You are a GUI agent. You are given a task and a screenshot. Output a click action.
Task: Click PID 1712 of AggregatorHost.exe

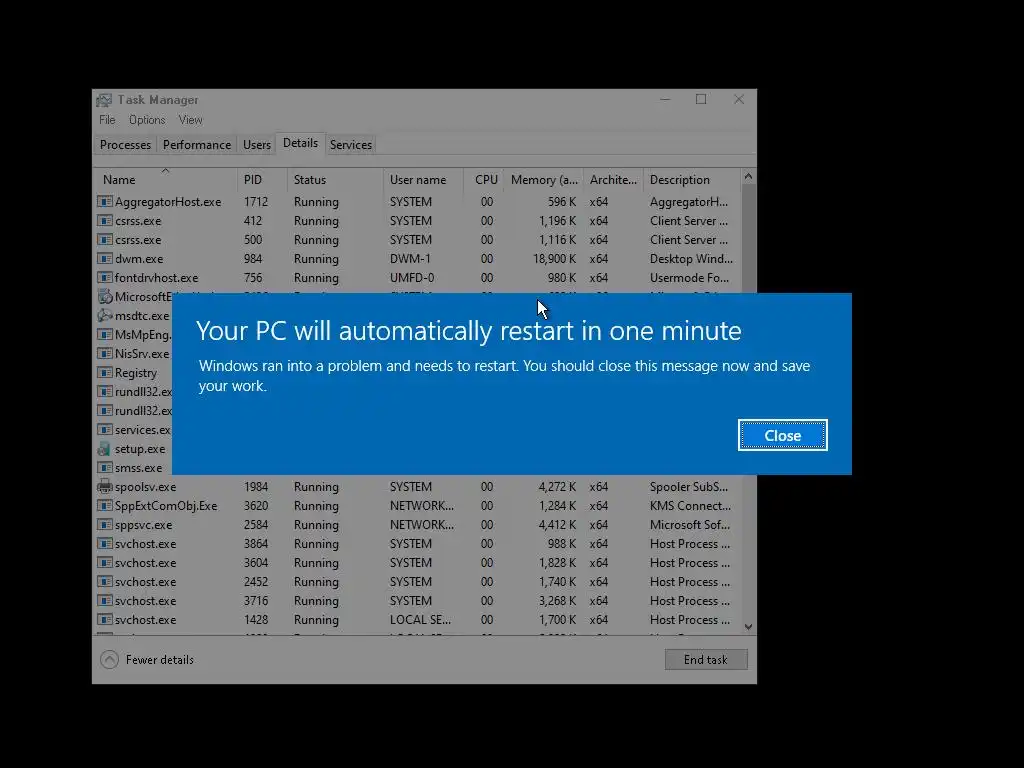[x=256, y=202]
